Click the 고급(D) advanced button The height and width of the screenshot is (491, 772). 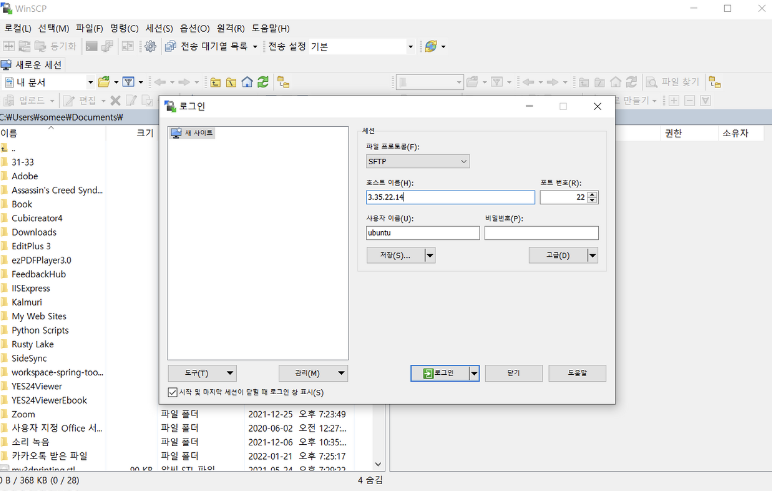click(558, 255)
